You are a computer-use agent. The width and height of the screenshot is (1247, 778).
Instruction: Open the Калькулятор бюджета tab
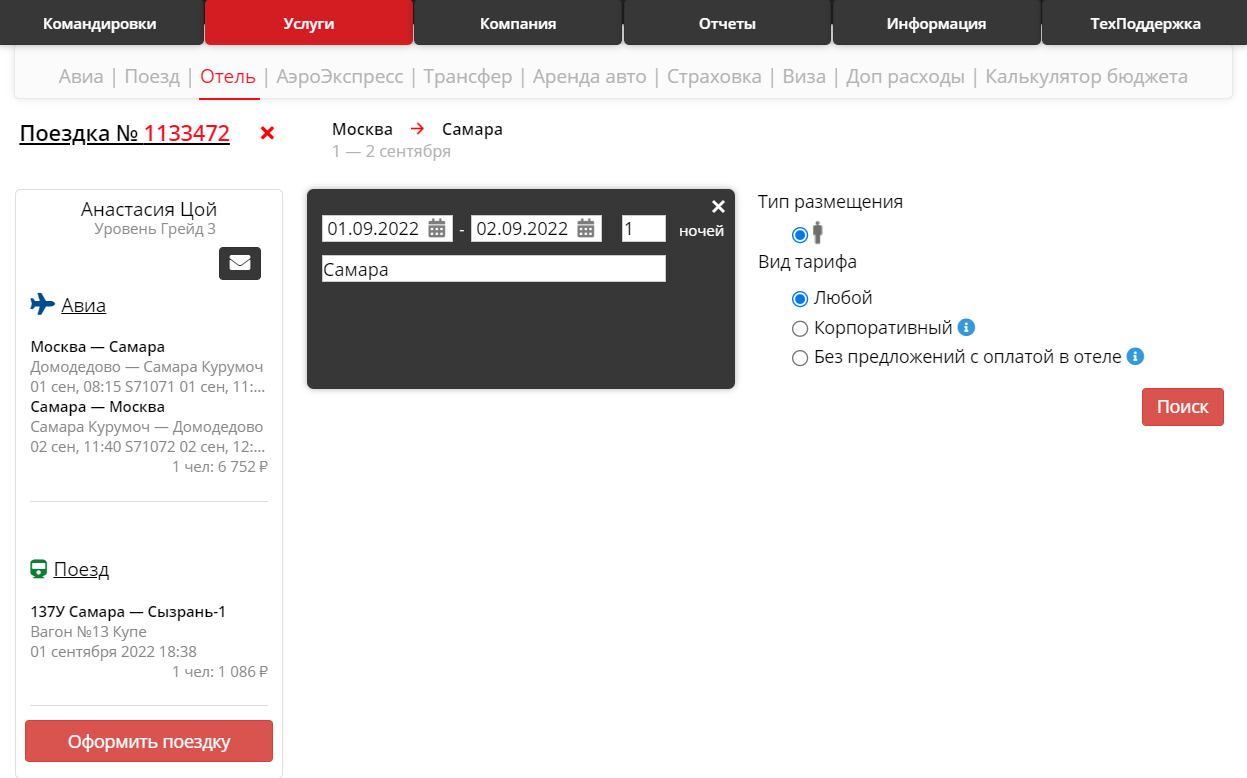[x=1086, y=76]
